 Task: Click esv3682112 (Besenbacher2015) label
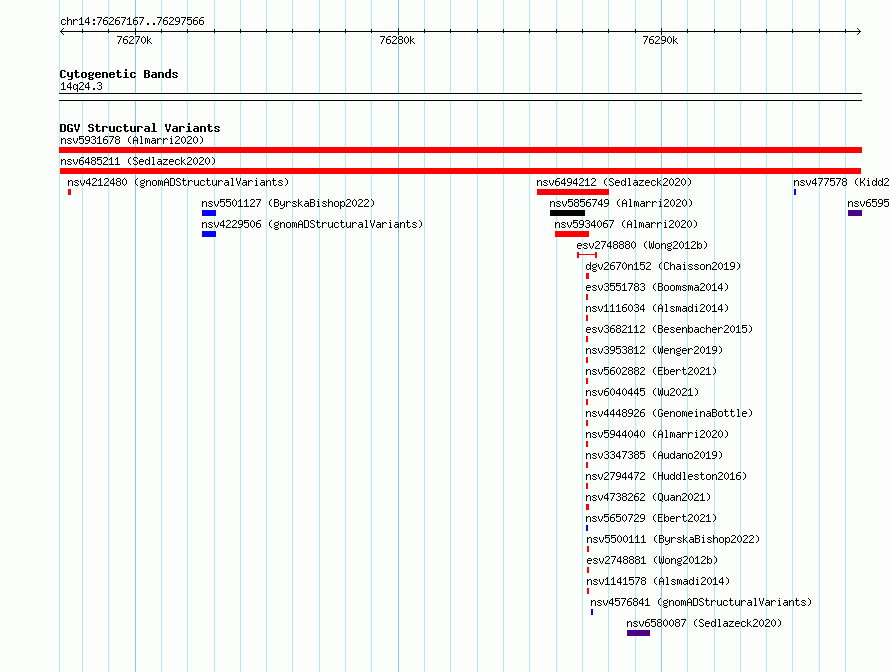[x=669, y=329]
